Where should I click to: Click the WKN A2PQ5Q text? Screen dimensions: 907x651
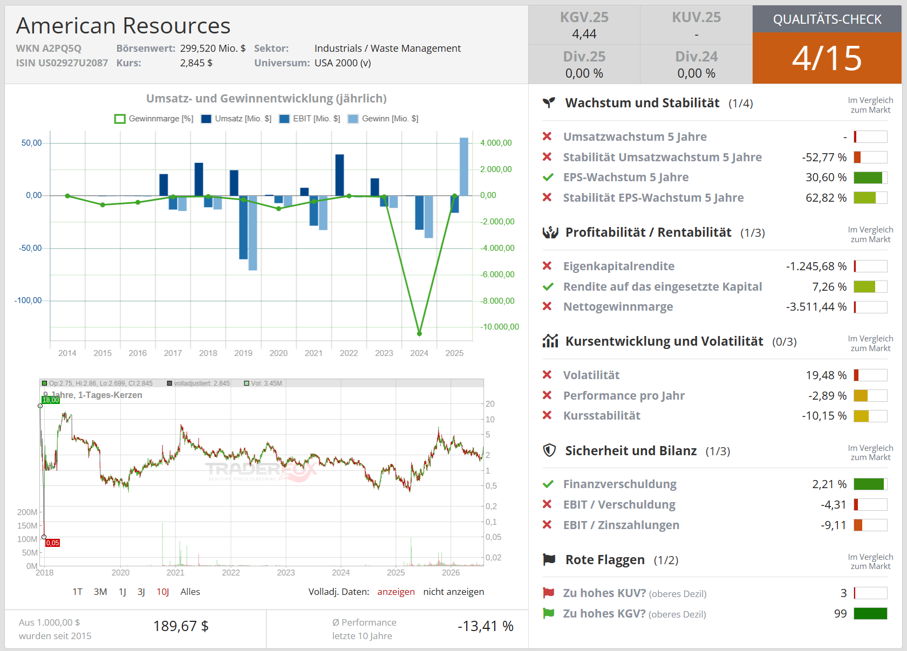[x=49, y=49]
